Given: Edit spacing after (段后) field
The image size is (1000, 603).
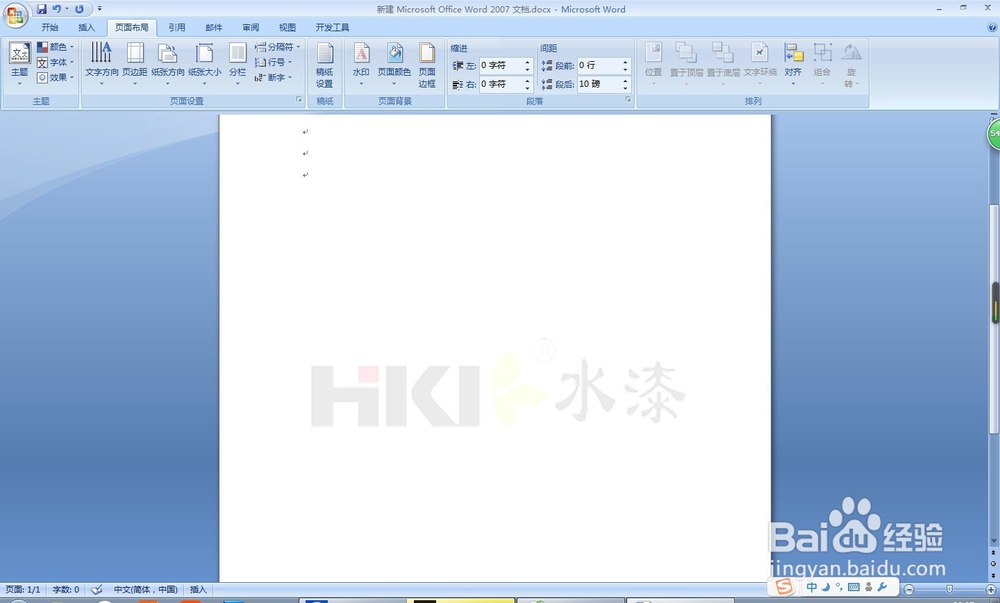Looking at the screenshot, I should [598, 84].
